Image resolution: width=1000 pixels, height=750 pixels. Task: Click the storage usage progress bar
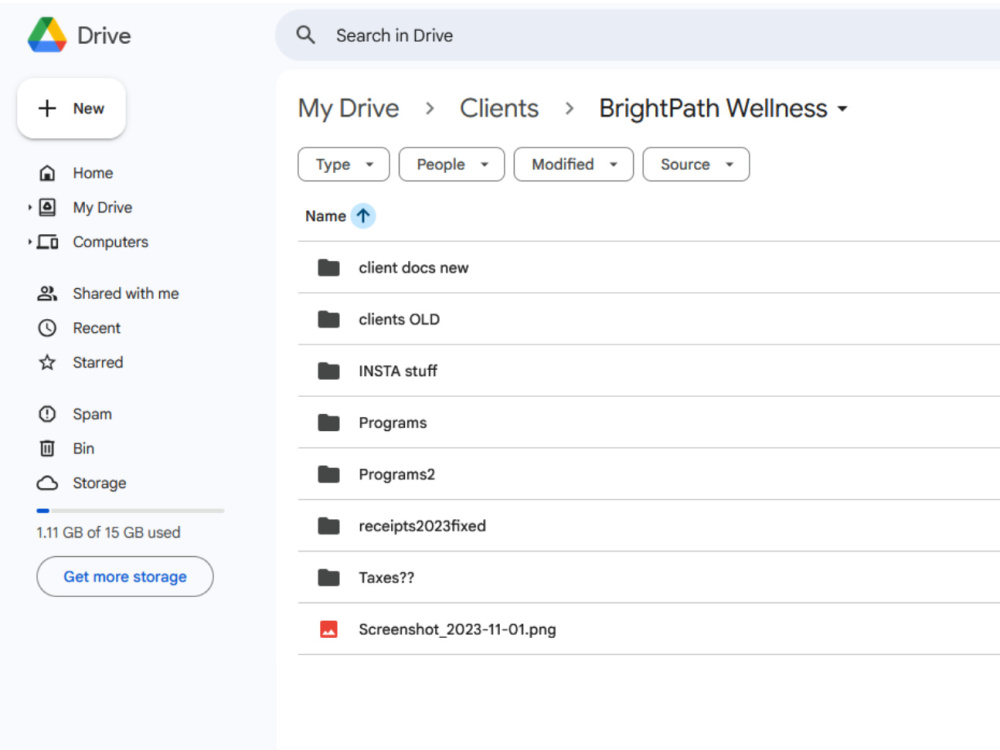(x=130, y=511)
